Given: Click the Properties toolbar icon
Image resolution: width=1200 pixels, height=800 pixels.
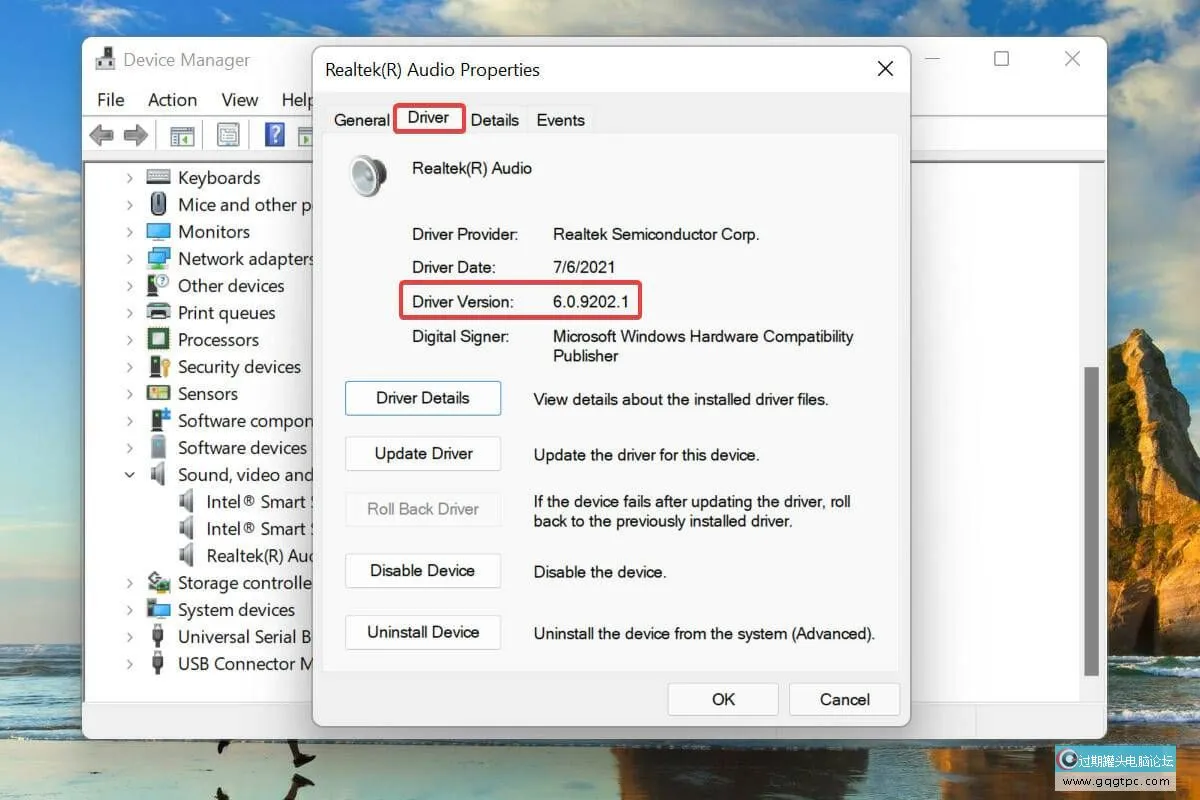Looking at the screenshot, I should (x=228, y=135).
